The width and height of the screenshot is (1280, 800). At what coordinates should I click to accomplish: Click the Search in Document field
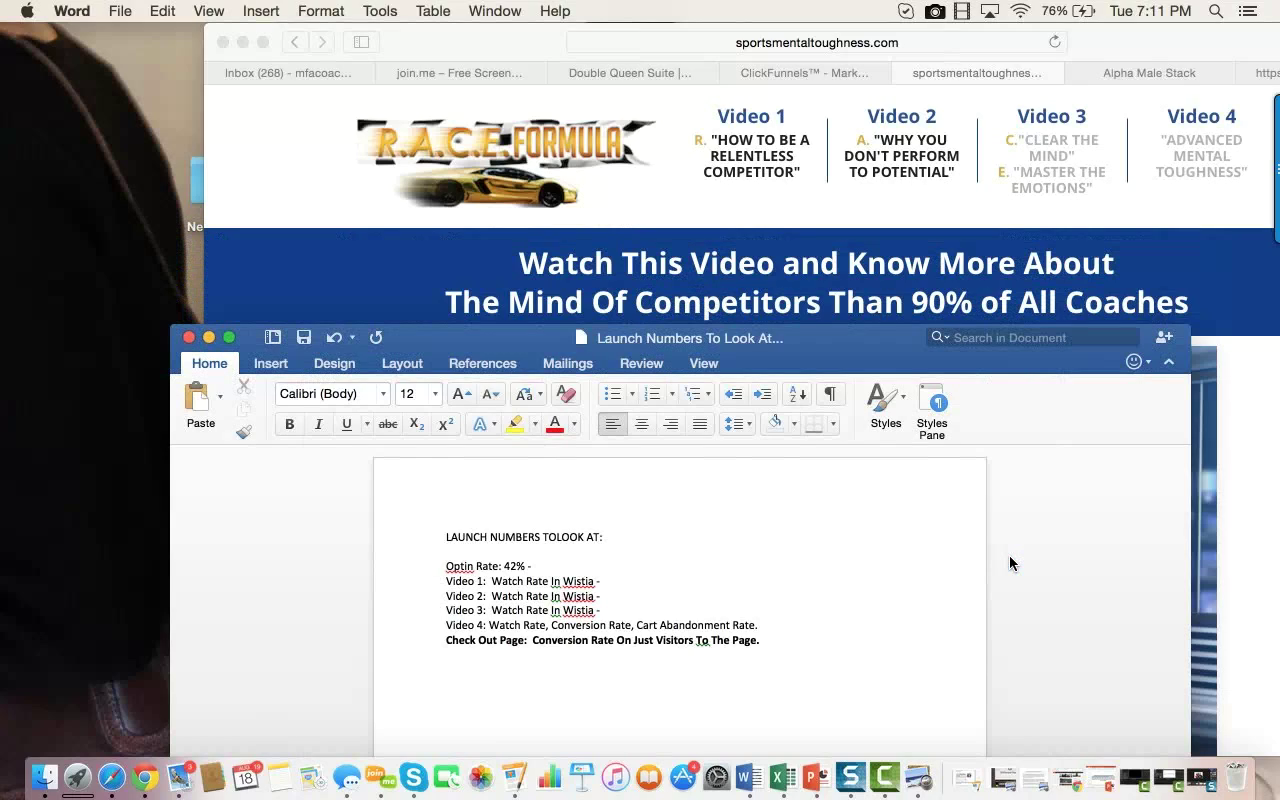point(1040,338)
